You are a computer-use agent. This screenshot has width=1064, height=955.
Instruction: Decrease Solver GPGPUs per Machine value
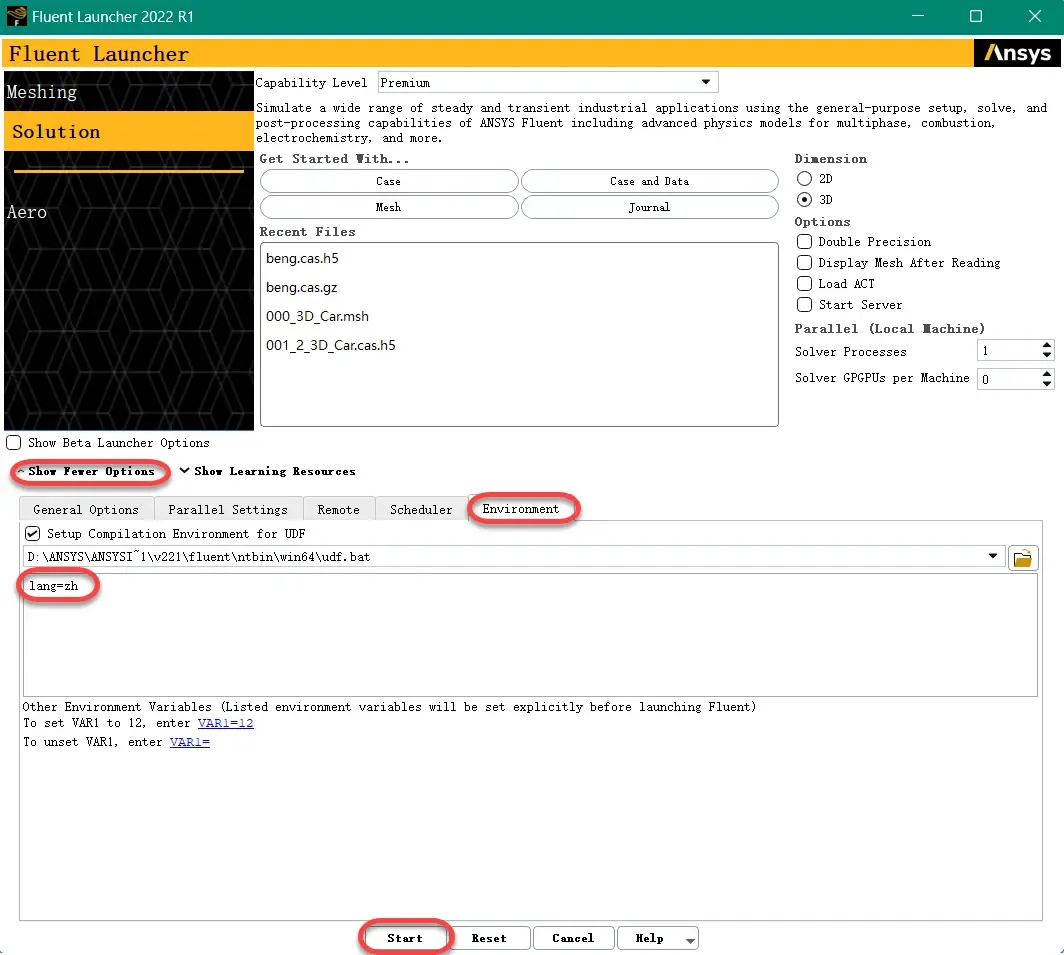[x=1046, y=383]
